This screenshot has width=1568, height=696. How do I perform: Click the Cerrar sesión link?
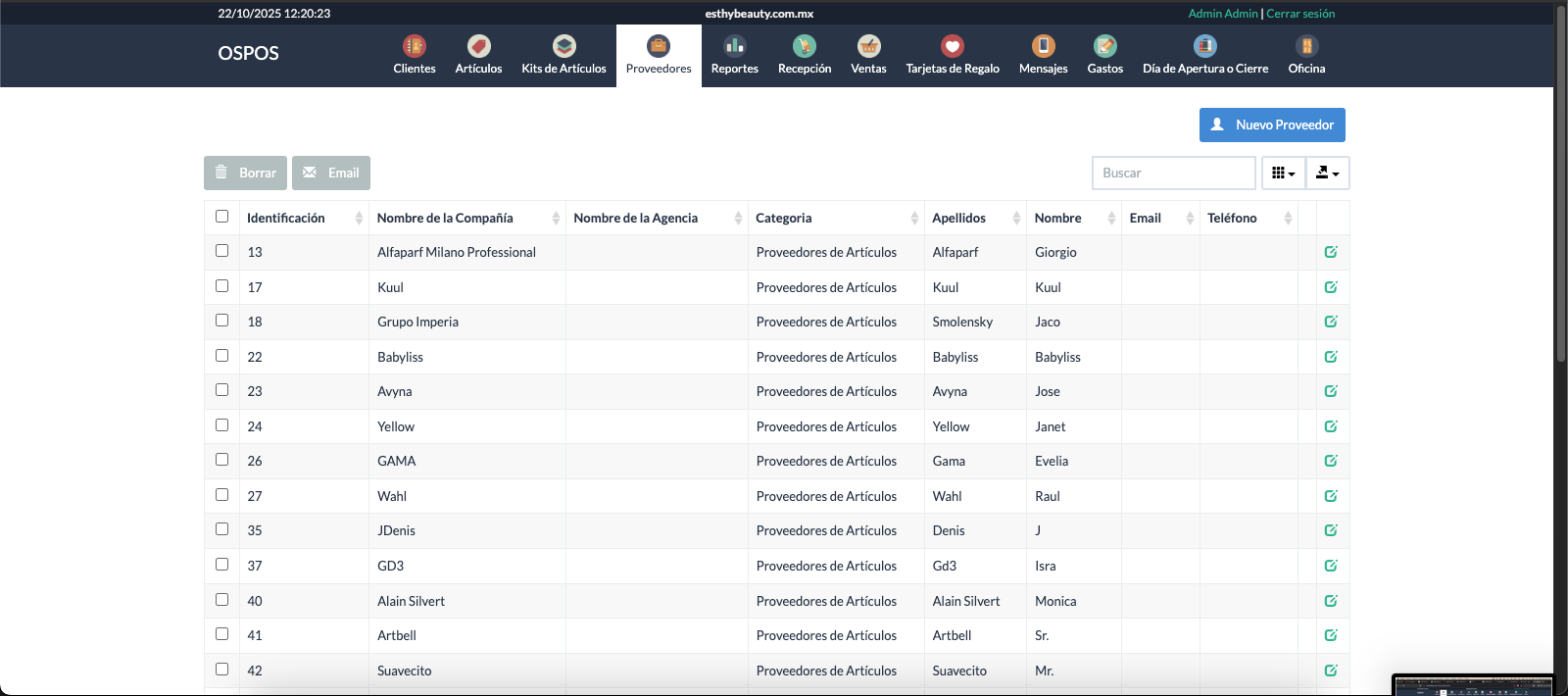[1300, 14]
